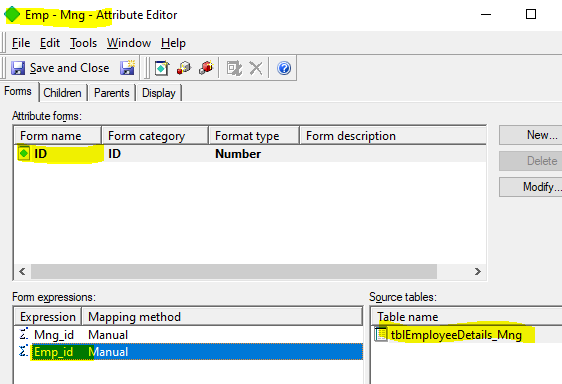562x384 pixels.
Task: Click the Modify... button
Action: tap(530, 187)
